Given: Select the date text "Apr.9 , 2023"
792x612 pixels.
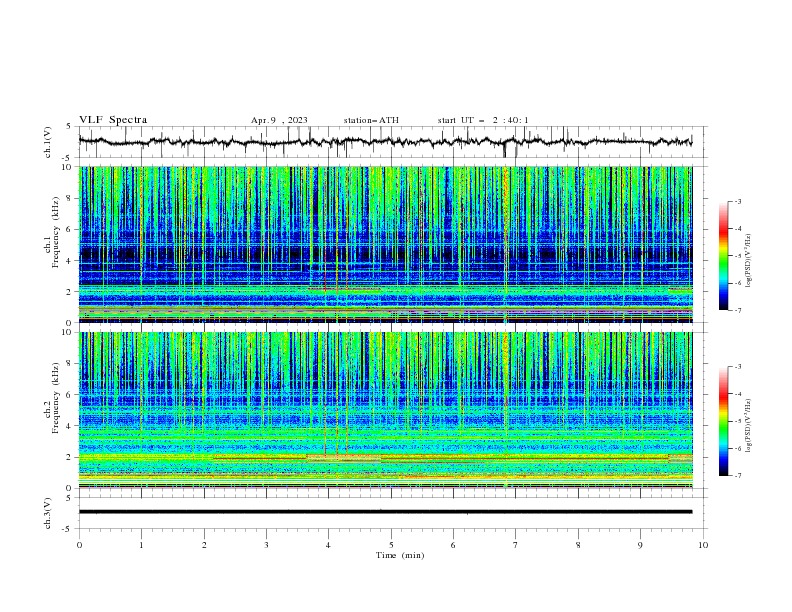Looking at the screenshot, I should 279,120.
